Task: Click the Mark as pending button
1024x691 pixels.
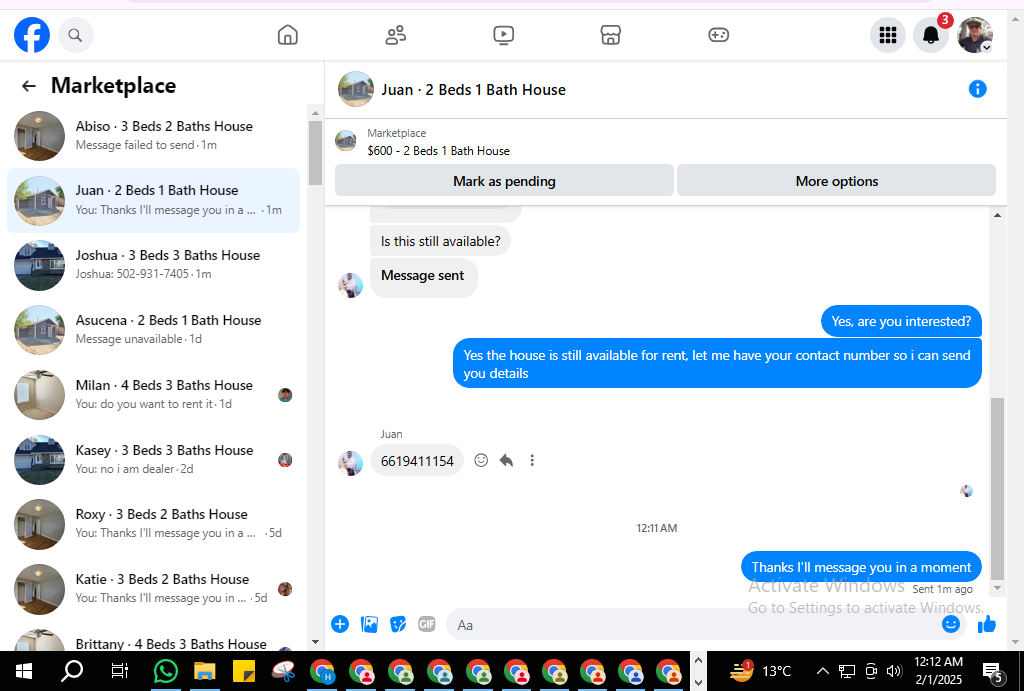Action: (x=504, y=181)
